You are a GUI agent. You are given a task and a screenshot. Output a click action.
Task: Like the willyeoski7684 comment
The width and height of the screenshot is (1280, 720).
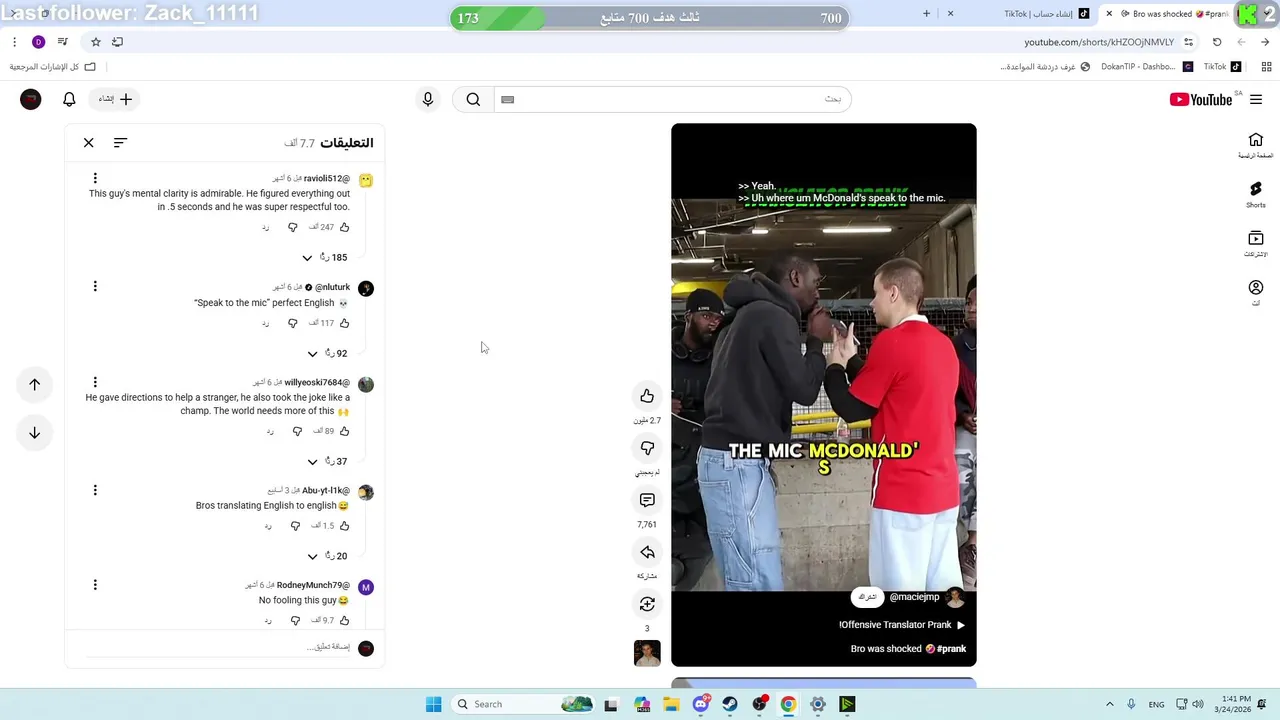click(344, 431)
